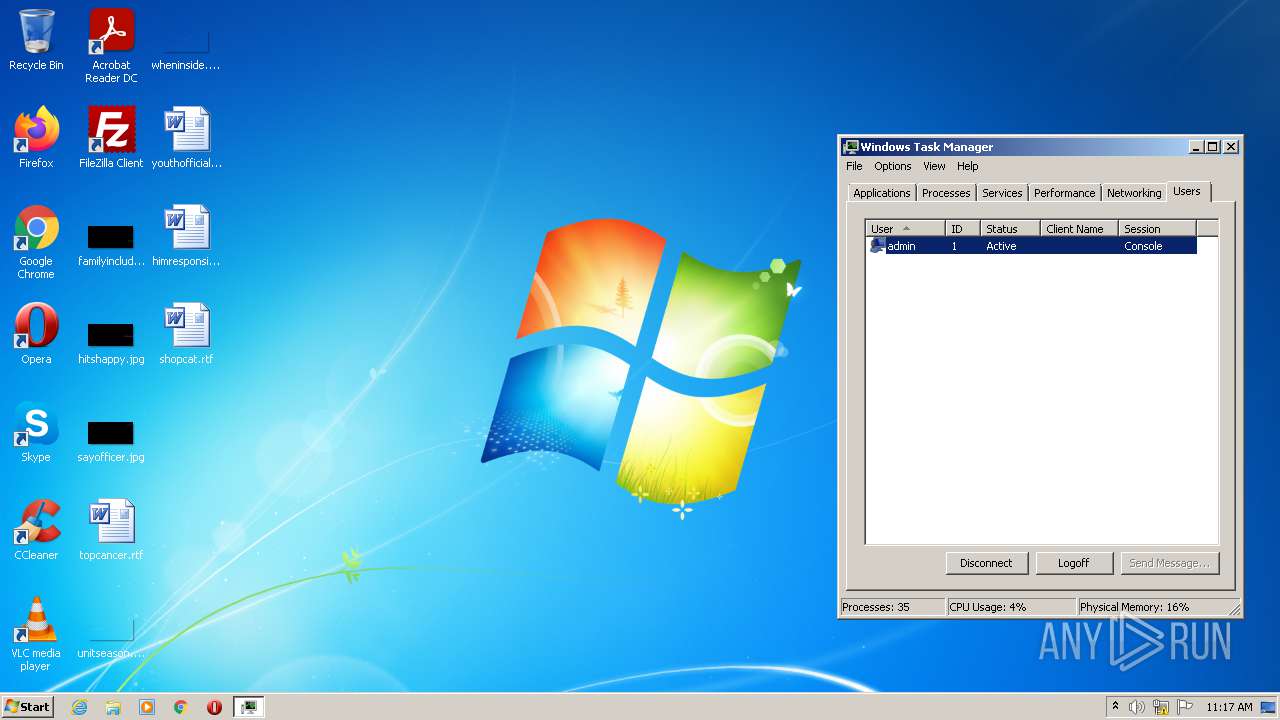
Task: Open the Start menu
Action: (27, 707)
